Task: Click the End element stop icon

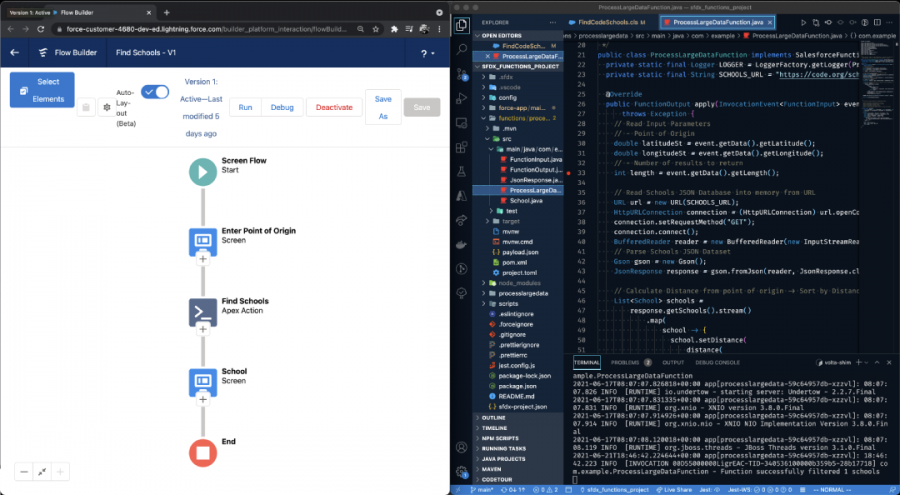Action: pos(203,453)
